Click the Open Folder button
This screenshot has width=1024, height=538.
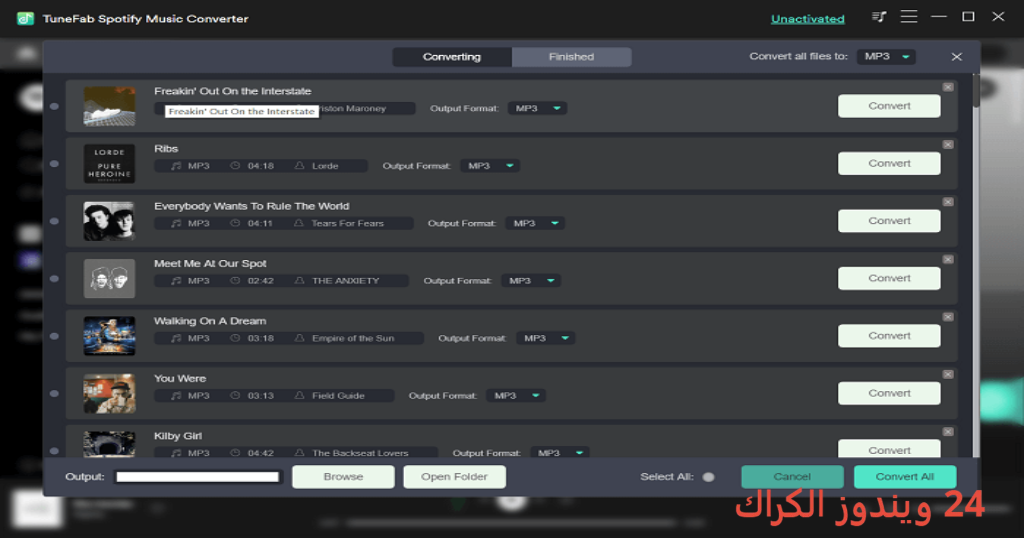click(455, 477)
